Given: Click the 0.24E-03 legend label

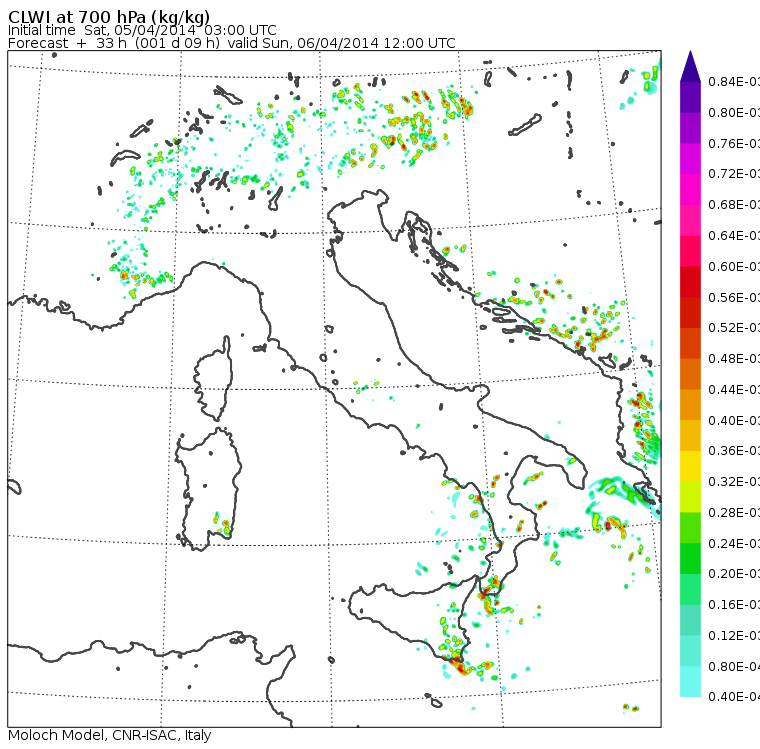Looking at the screenshot, I should 734,543.
